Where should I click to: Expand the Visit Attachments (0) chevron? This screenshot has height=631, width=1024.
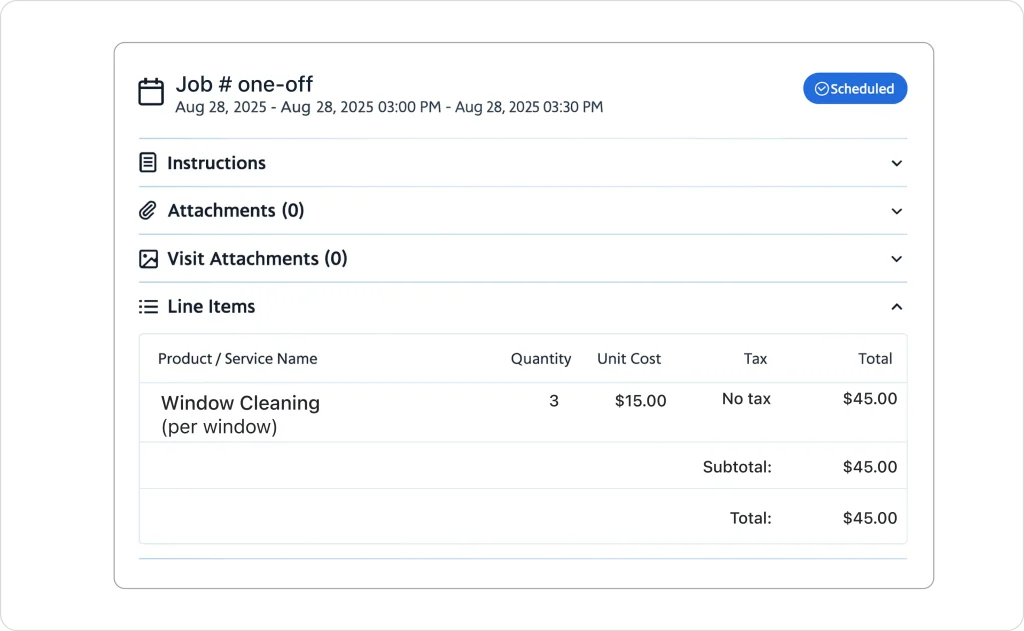pyautogui.click(x=896, y=259)
